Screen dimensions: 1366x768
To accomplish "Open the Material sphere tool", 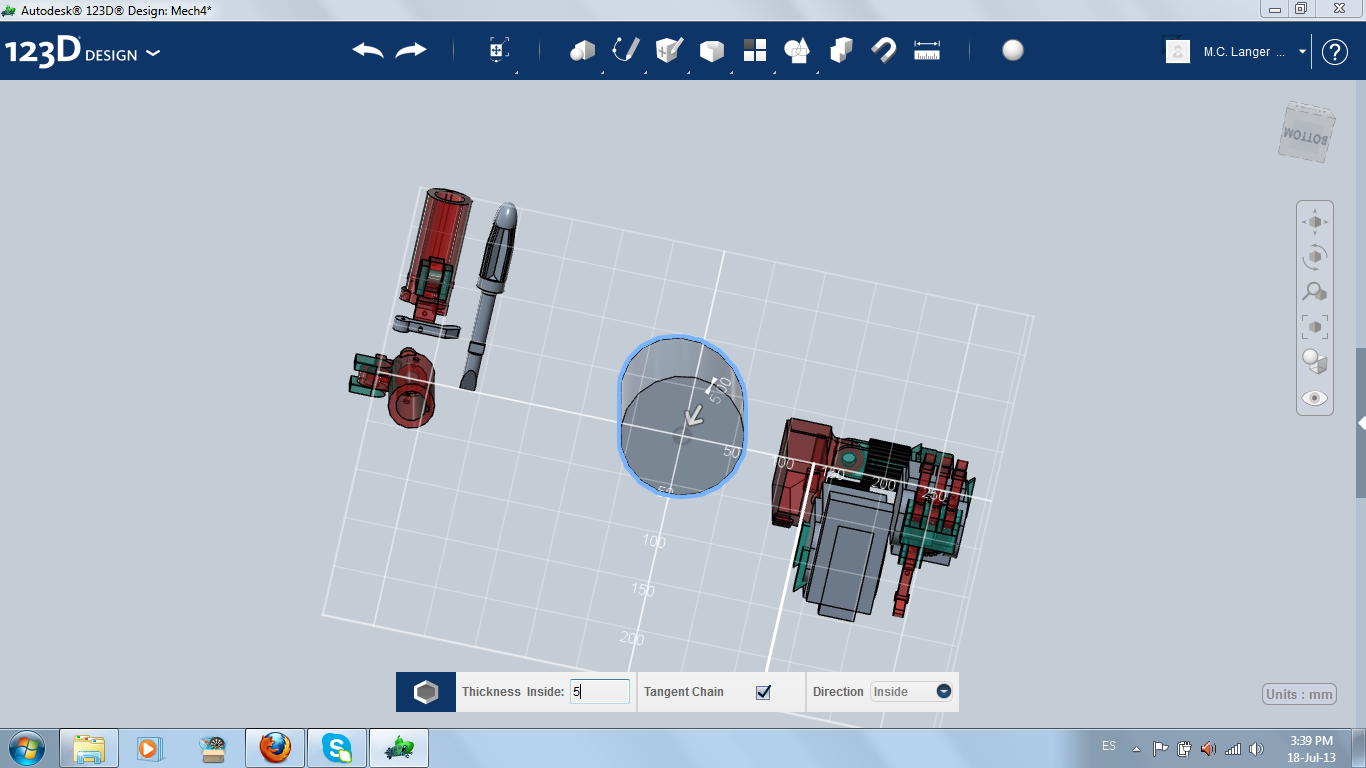I will 1013,51.
